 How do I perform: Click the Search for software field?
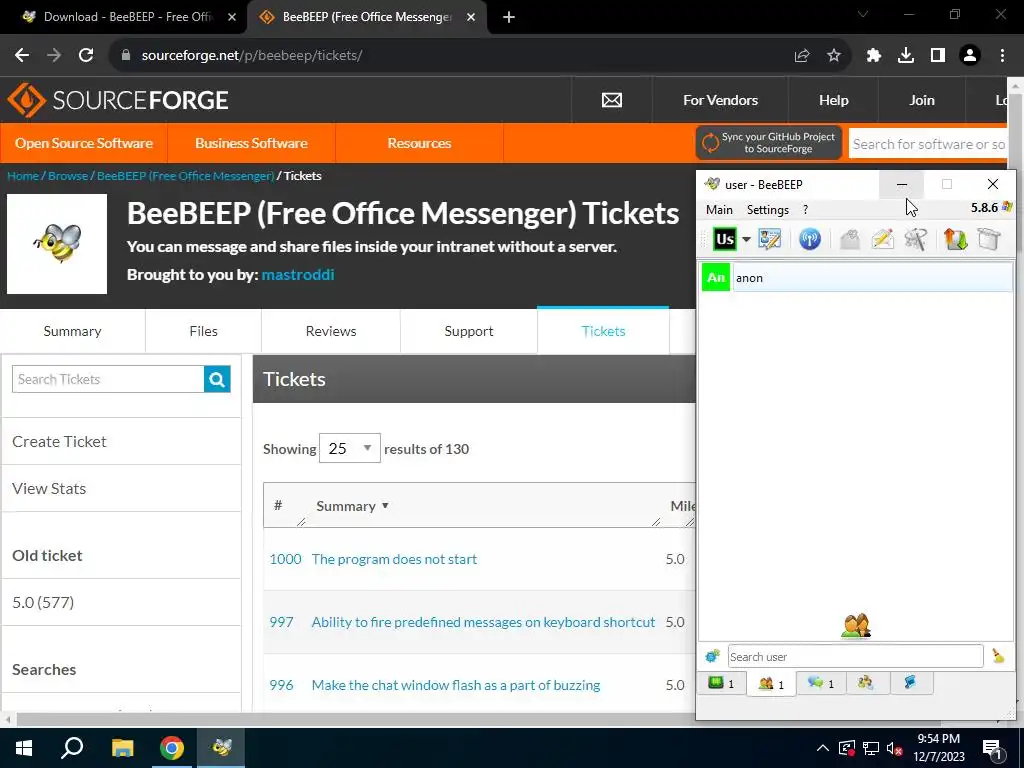pyautogui.click(x=928, y=144)
